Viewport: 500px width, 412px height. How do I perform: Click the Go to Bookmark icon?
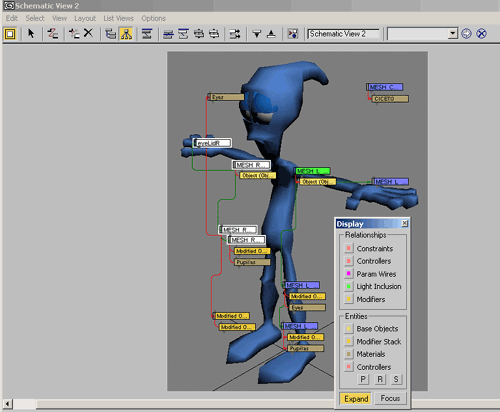[466, 34]
